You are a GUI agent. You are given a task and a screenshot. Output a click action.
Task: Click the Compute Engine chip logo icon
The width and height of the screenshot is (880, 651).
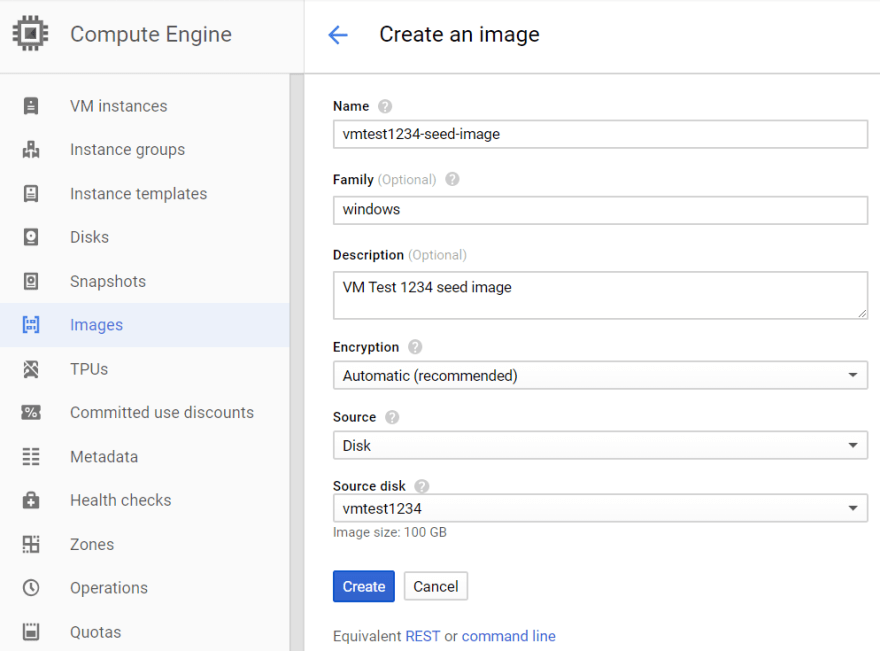(x=30, y=34)
